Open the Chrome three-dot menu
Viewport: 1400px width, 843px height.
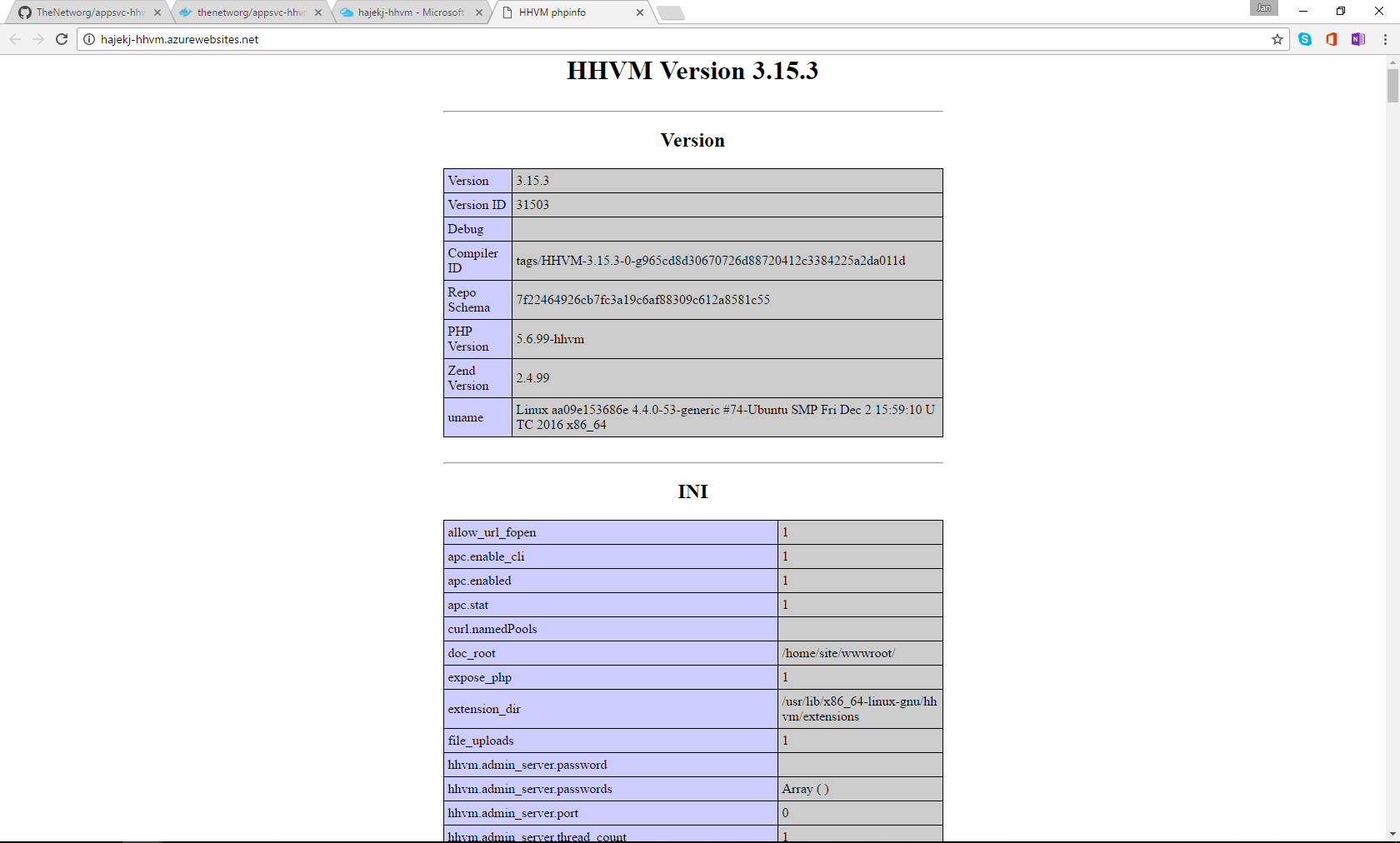pyautogui.click(x=1385, y=39)
